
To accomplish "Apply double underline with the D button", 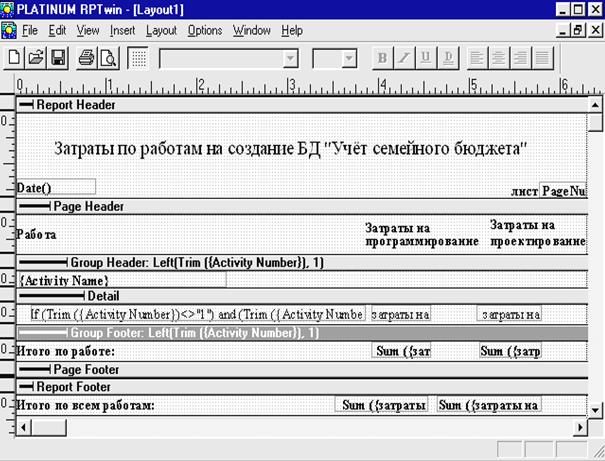I will 448,58.
